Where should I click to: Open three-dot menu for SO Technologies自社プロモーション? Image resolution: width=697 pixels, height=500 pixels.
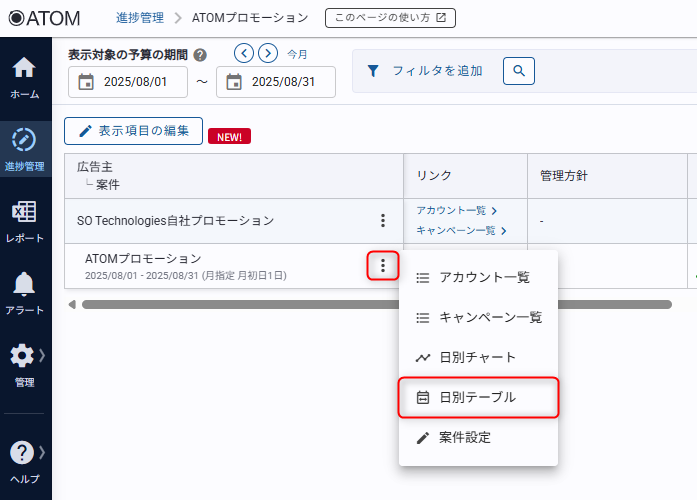[382, 221]
